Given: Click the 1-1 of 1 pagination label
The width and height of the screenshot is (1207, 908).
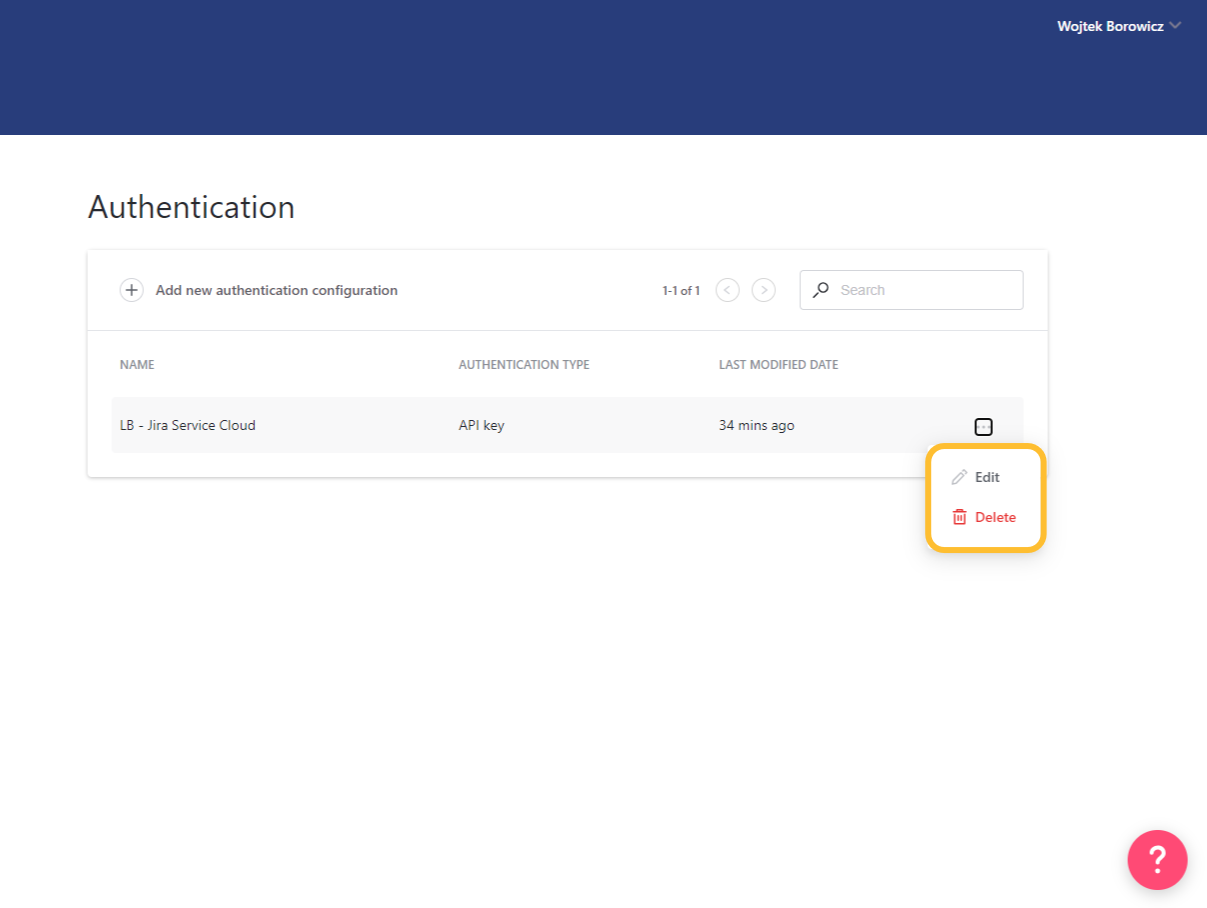Looking at the screenshot, I should [x=680, y=290].
